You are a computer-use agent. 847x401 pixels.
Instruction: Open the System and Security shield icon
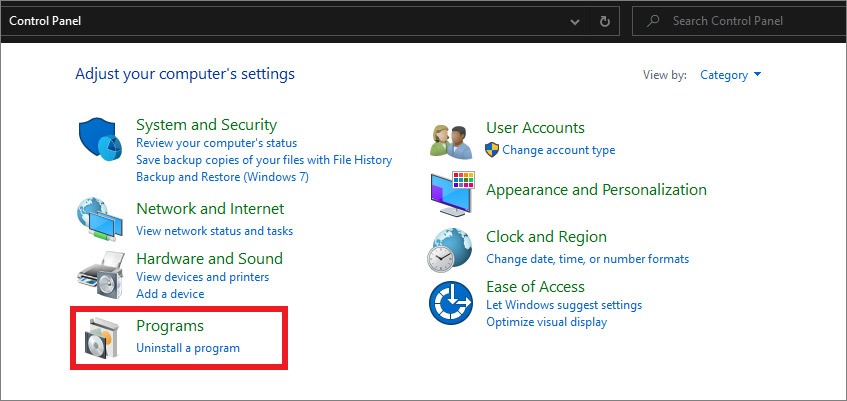pyautogui.click(x=100, y=140)
